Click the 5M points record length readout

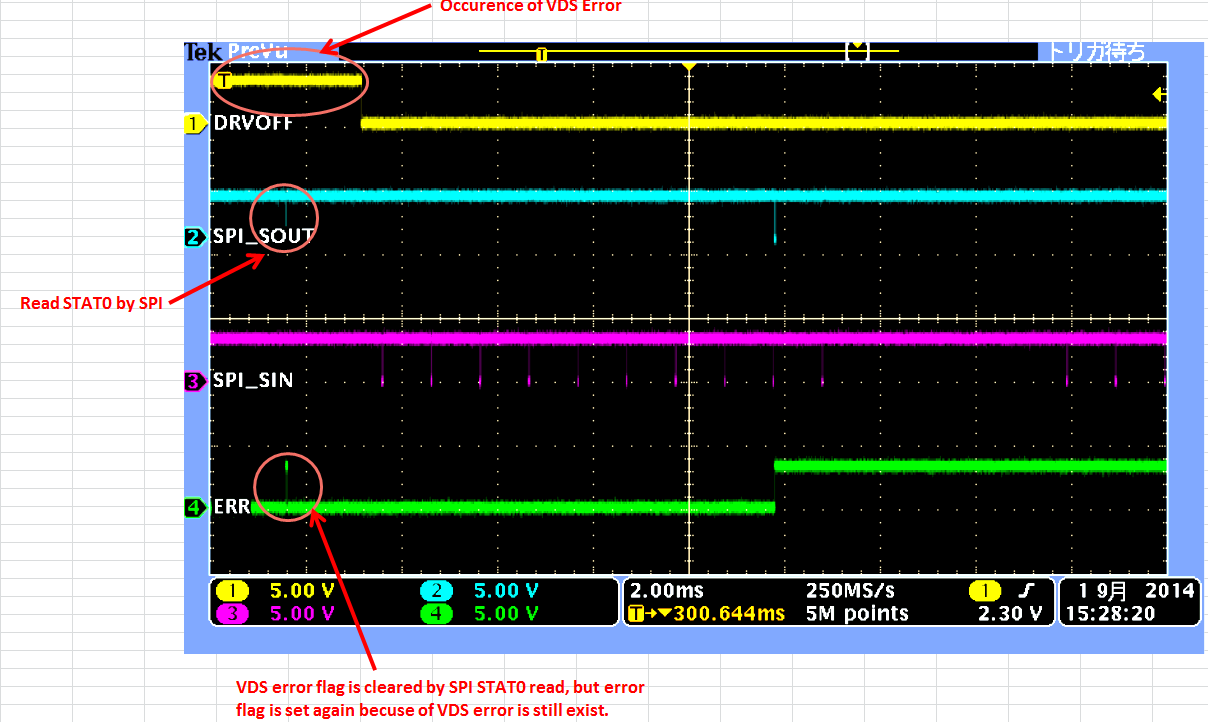pos(857,613)
